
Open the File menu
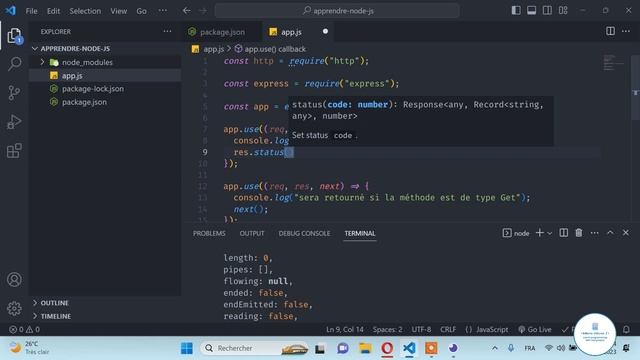pyautogui.click(x=31, y=11)
